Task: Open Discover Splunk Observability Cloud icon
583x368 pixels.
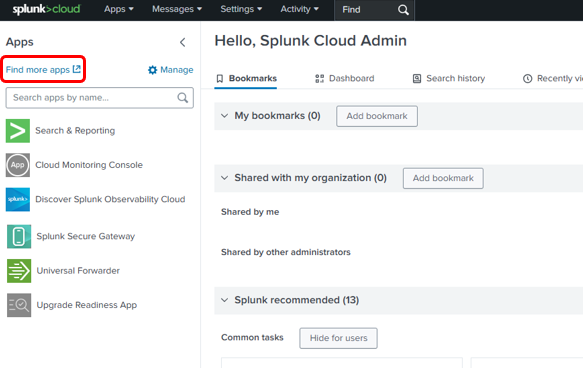Action: [17, 199]
